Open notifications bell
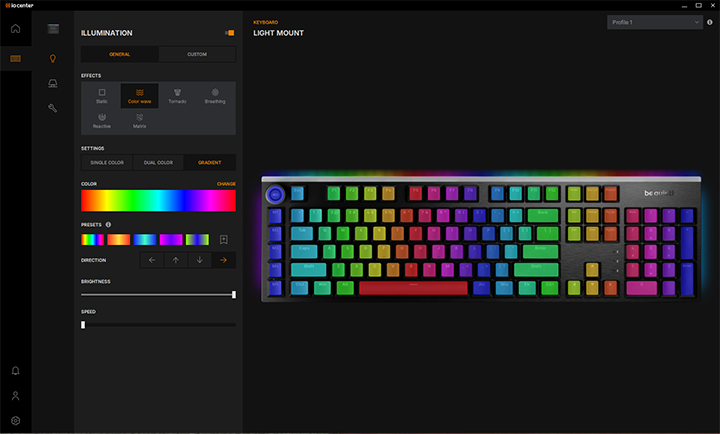This screenshot has height=434, width=720. [x=15, y=371]
